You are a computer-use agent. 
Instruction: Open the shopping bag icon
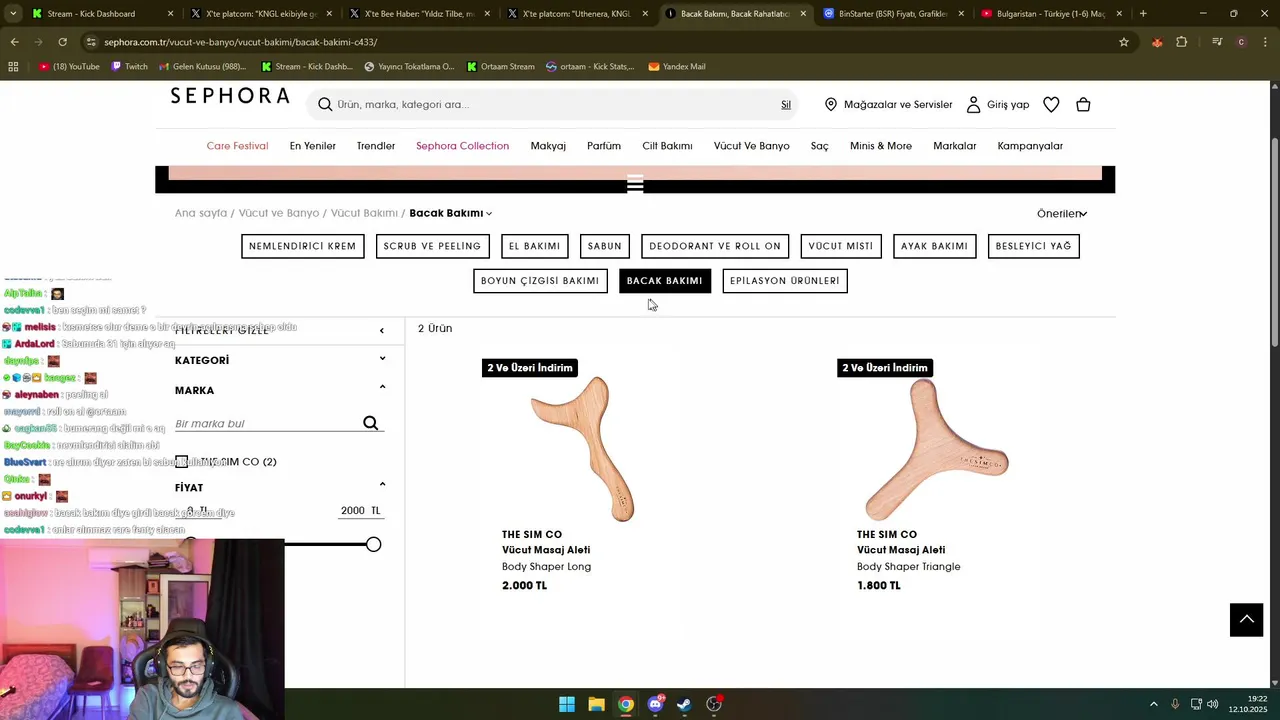tap(1083, 104)
